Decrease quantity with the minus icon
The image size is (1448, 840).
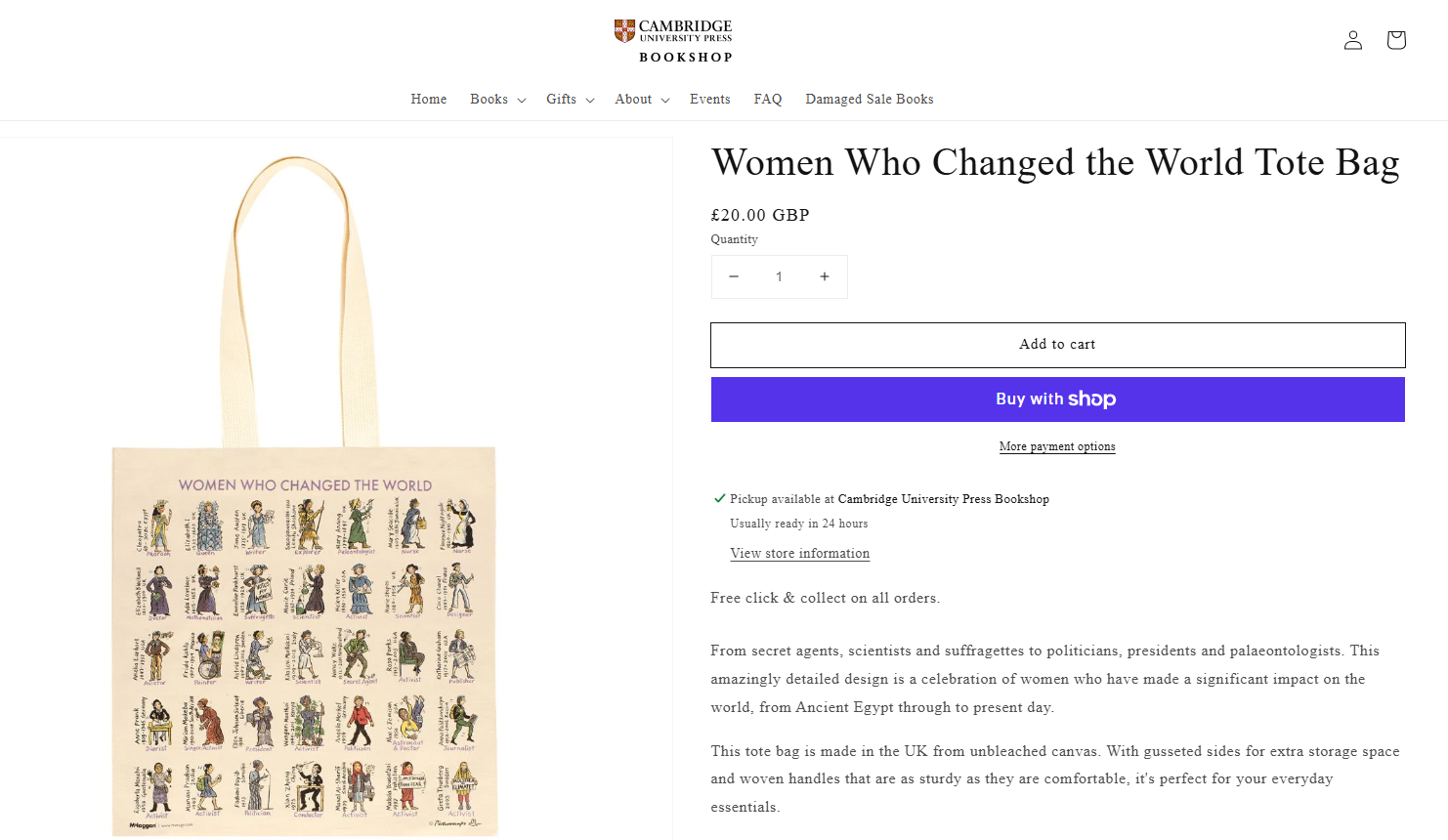734,276
